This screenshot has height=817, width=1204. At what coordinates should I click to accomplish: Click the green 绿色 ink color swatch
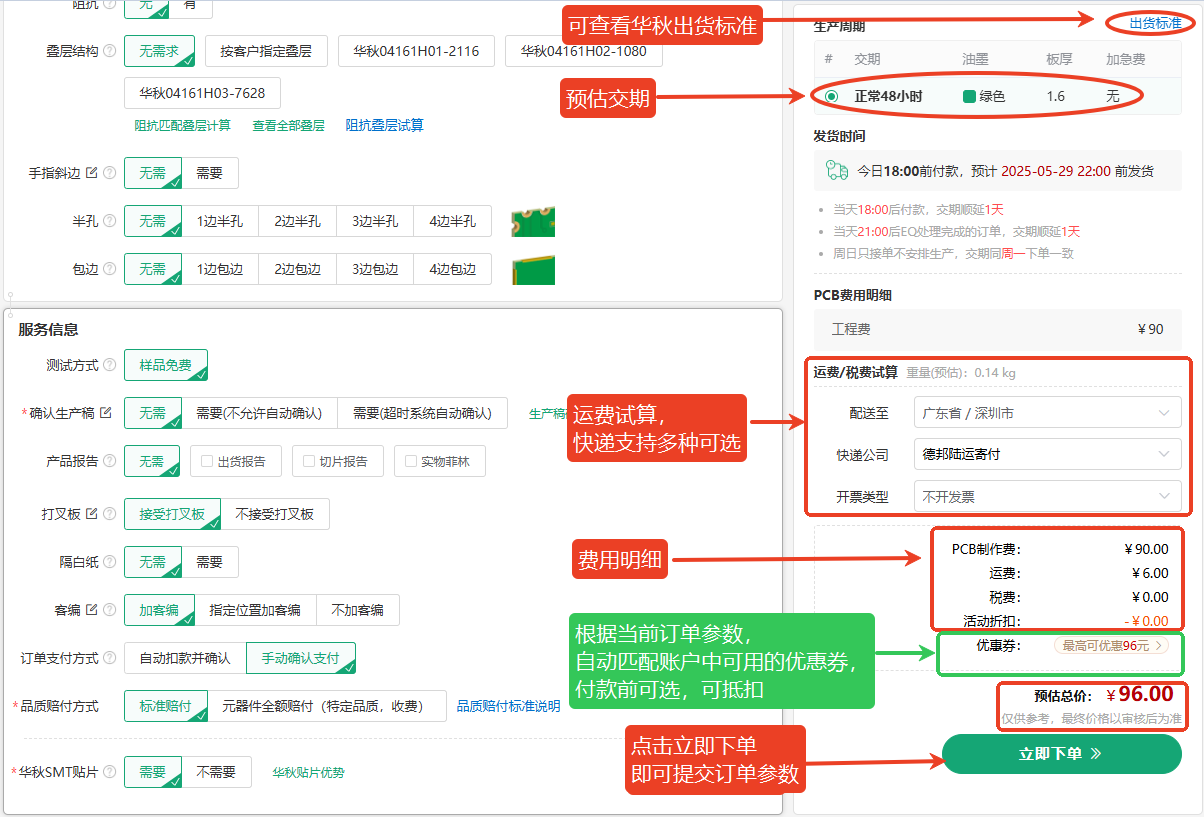[969, 97]
